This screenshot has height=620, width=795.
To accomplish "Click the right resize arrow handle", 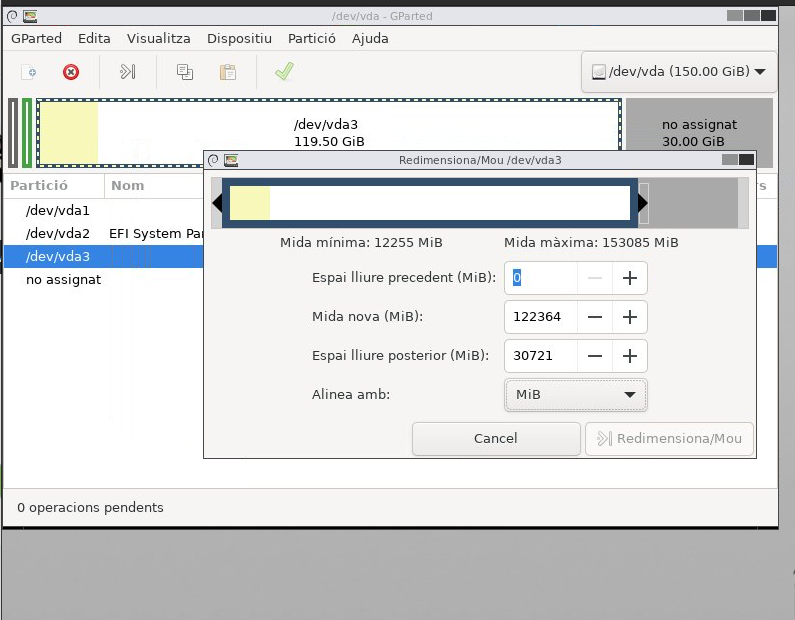I will [643, 203].
